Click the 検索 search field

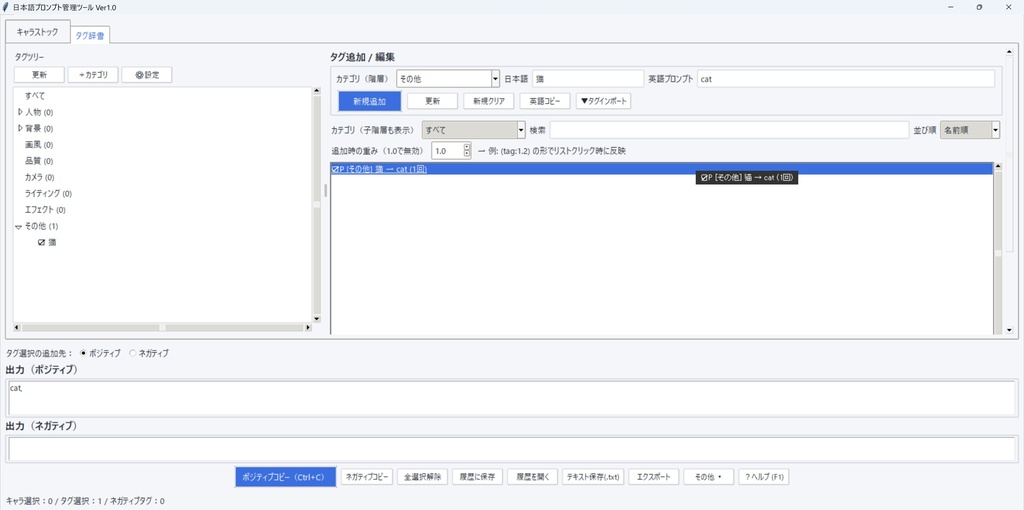(x=729, y=130)
